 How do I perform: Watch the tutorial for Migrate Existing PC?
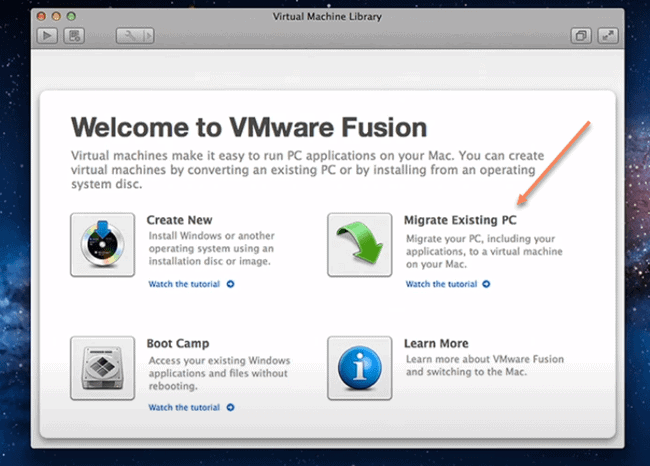441,284
